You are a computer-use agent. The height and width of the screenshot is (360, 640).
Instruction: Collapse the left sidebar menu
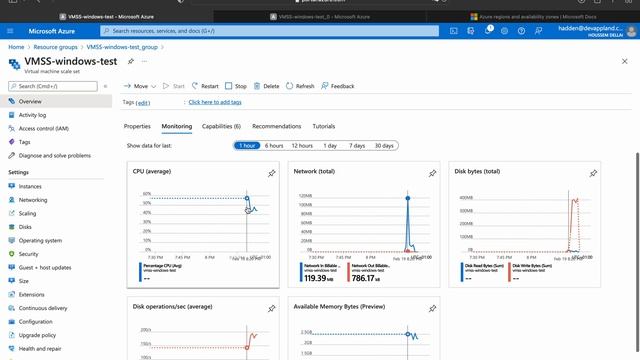pyautogui.click(x=105, y=86)
